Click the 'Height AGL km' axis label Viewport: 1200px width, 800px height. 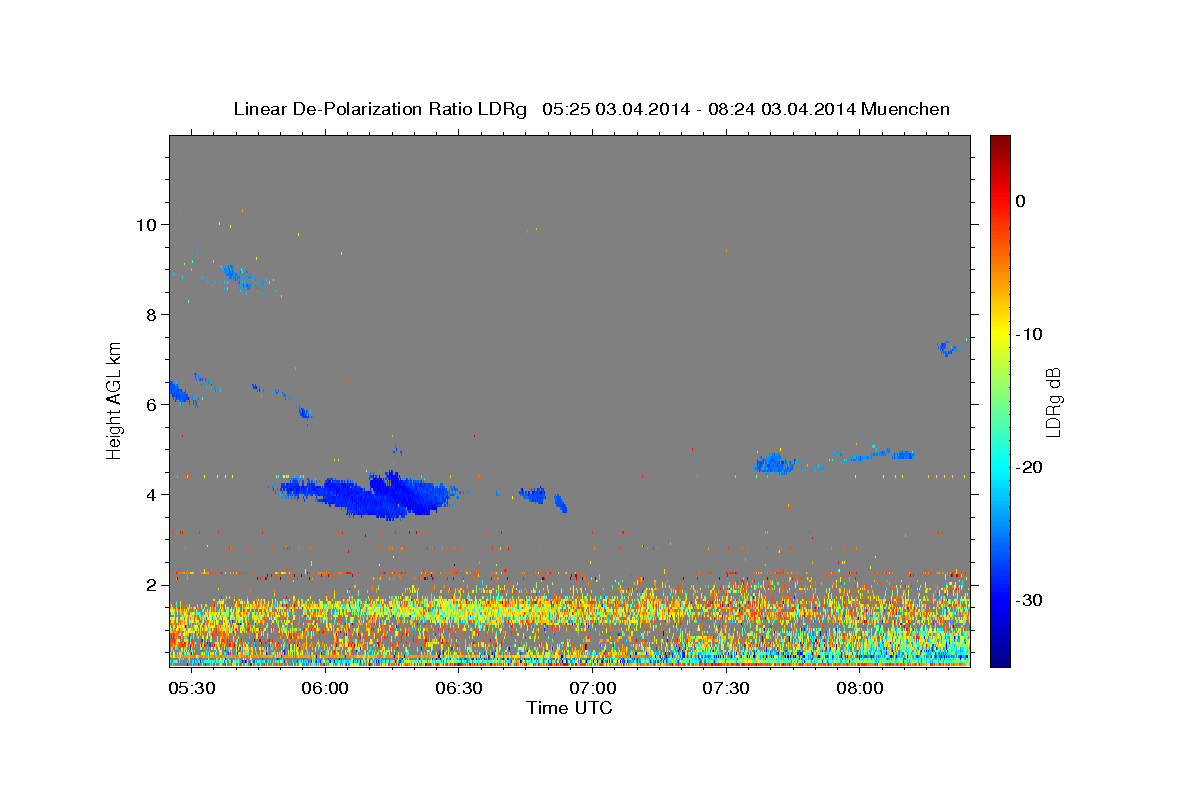pyautogui.click(x=114, y=400)
